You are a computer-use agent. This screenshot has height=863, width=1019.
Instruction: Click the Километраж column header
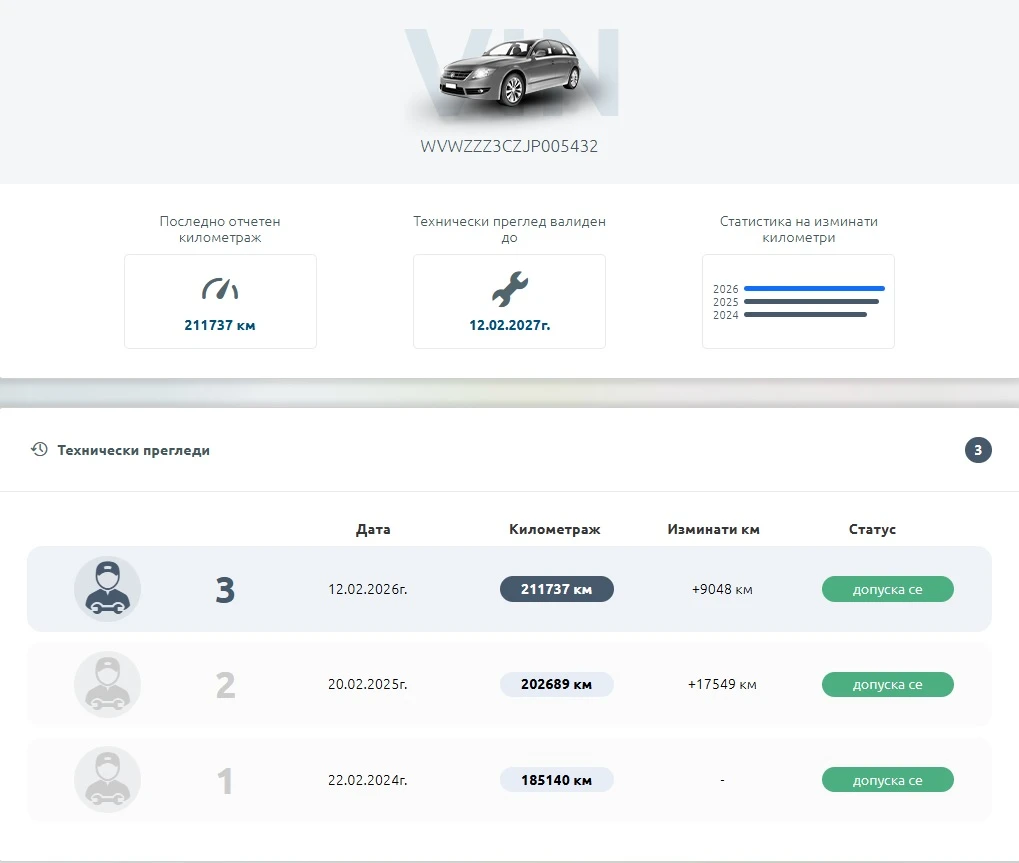pos(554,529)
